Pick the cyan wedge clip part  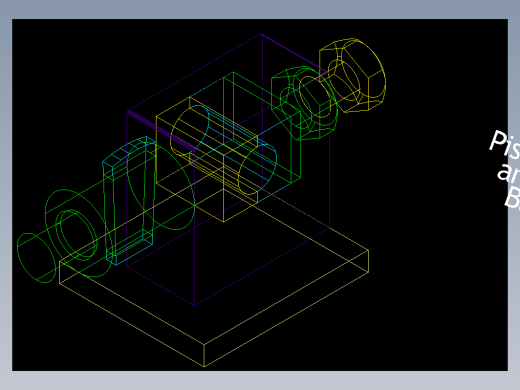tap(129, 201)
